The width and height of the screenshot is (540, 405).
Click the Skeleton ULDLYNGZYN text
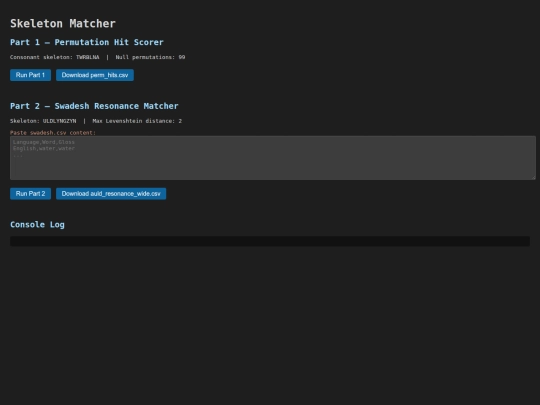43,121
